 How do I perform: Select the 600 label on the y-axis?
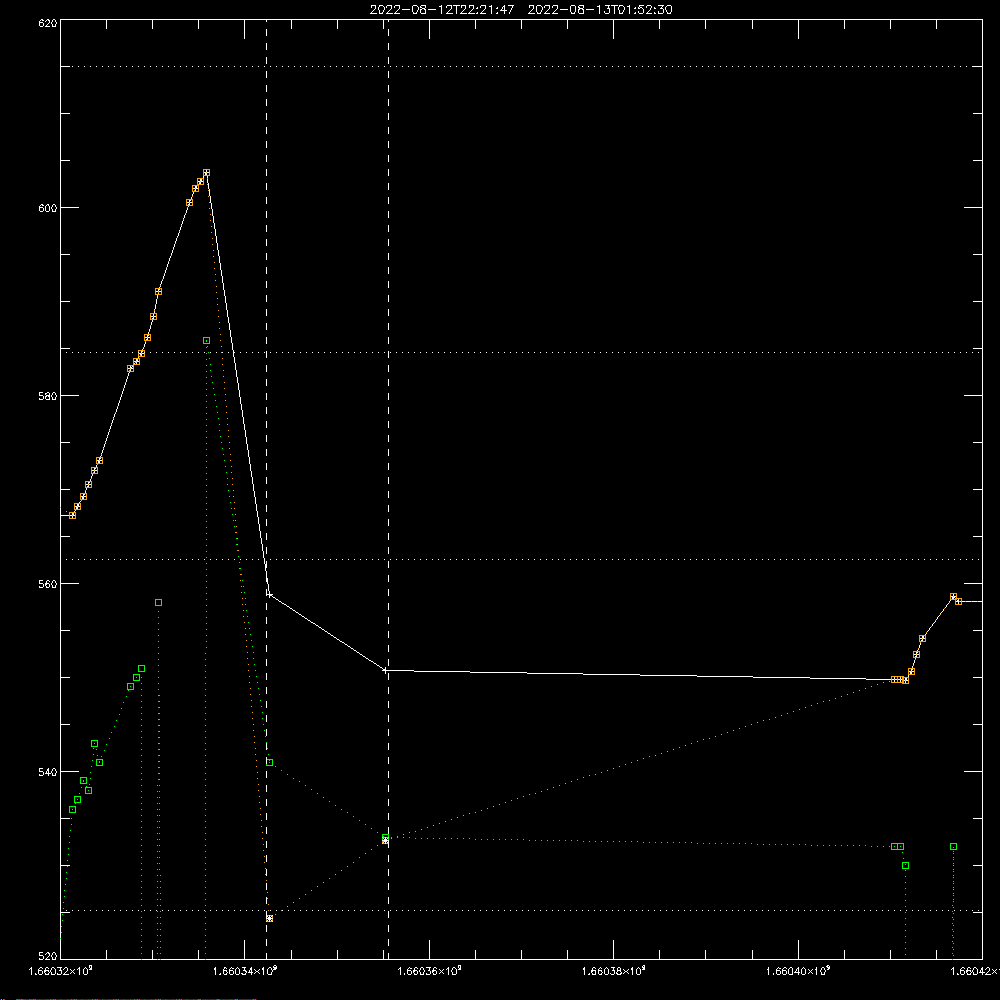pos(48,208)
